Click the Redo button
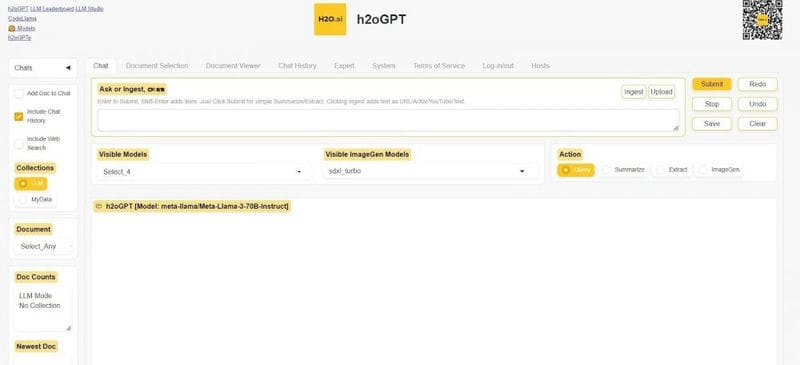Screen dimensions: 800x365 758,84
